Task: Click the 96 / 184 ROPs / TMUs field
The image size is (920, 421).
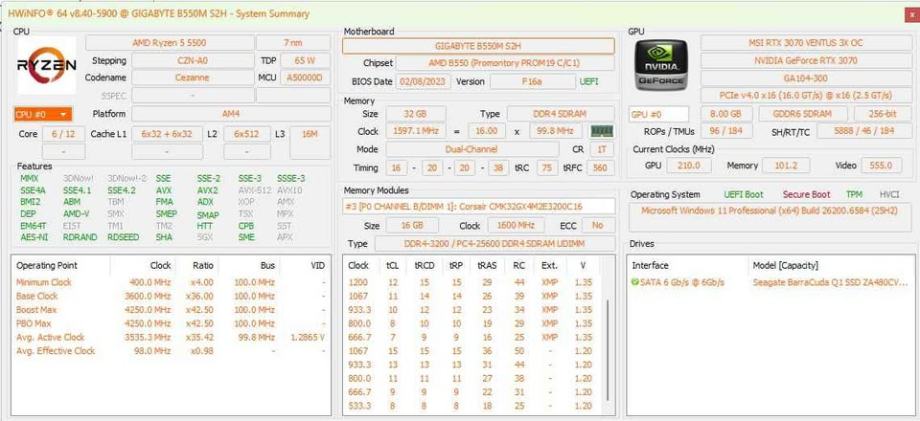Action: click(x=726, y=131)
